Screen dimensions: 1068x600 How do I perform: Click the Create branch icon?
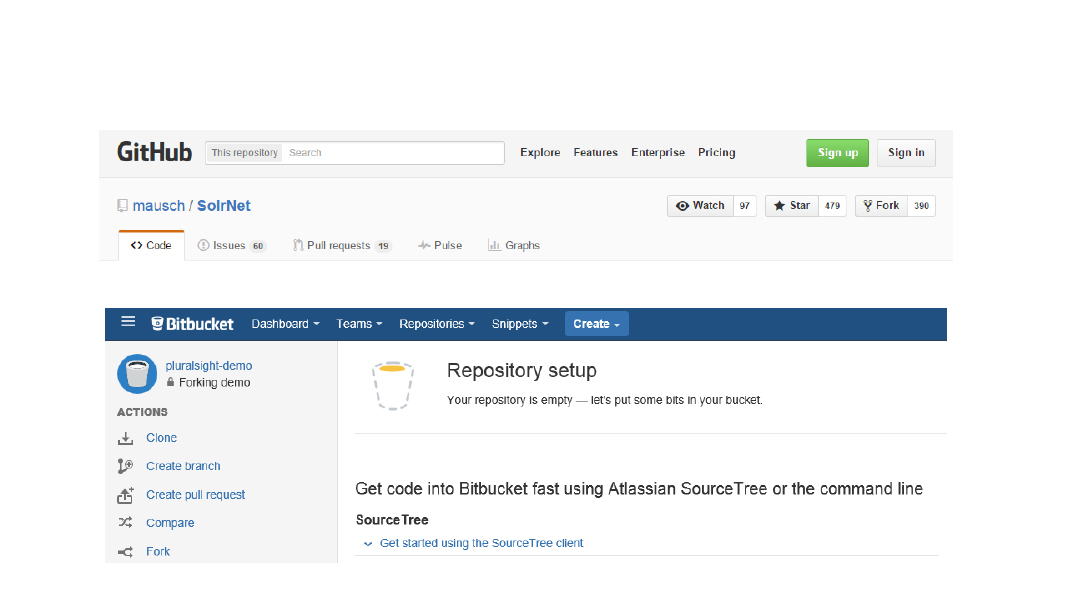[x=125, y=466]
